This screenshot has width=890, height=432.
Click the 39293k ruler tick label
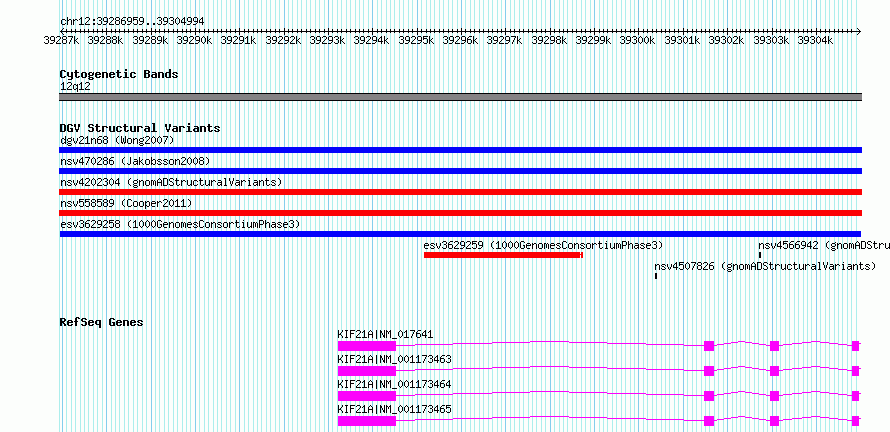pos(327,40)
